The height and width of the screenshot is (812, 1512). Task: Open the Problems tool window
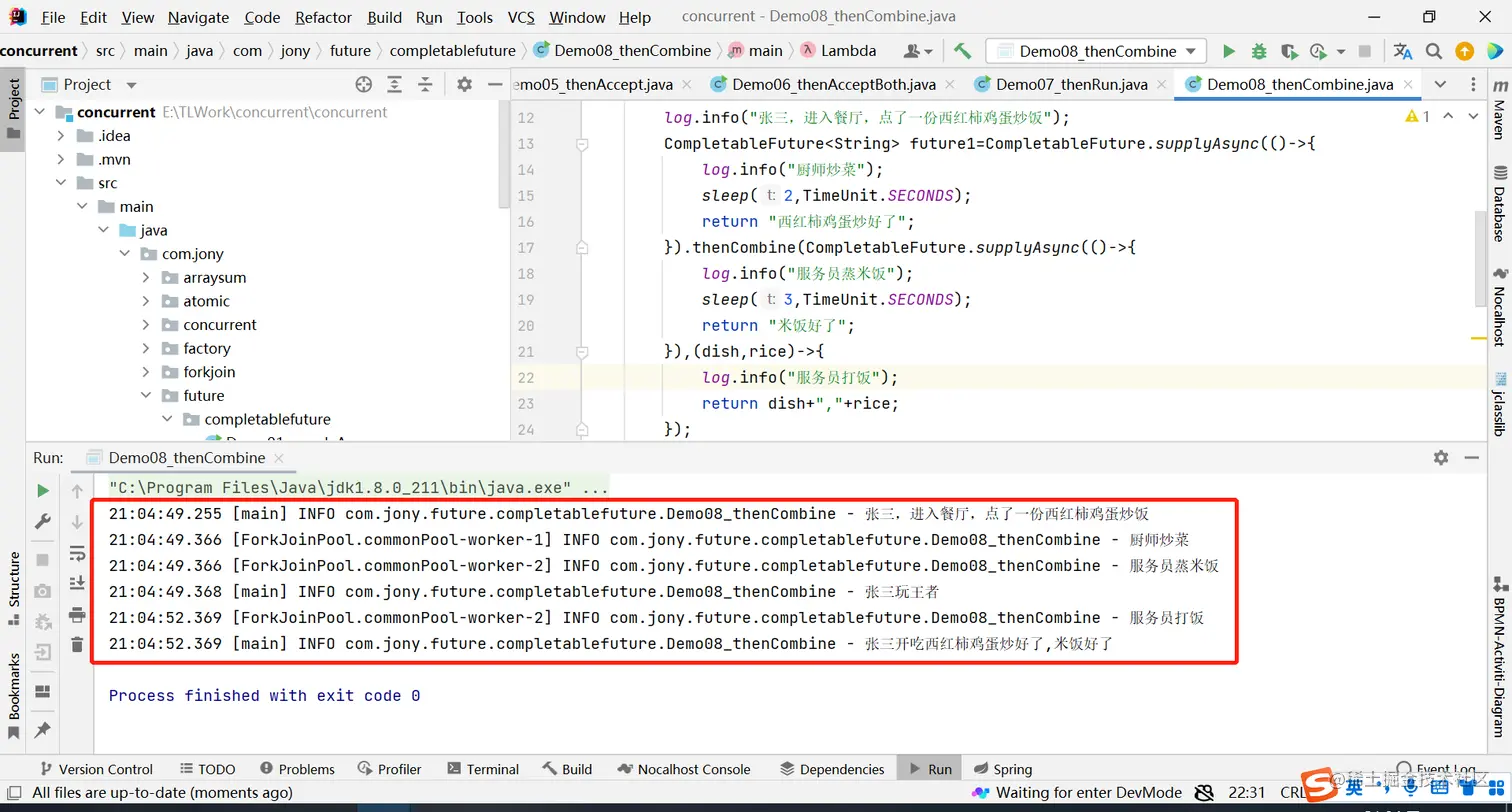coord(297,769)
